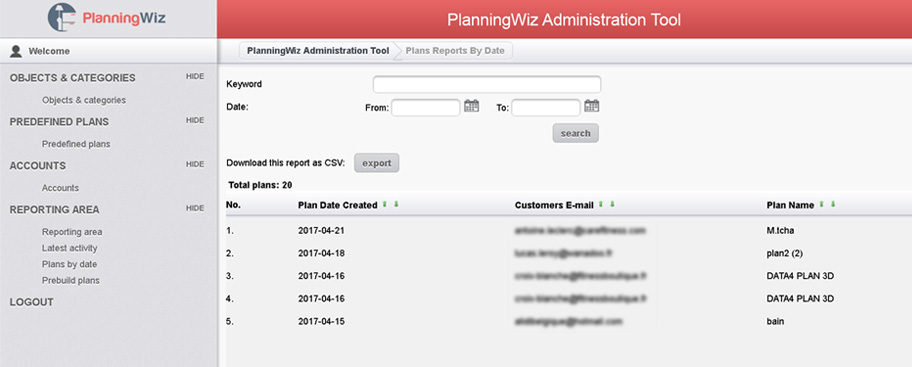Click the PlanningWiz logo
The width and height of the screenshot is (912, 367).
click(x=107, y=17)
